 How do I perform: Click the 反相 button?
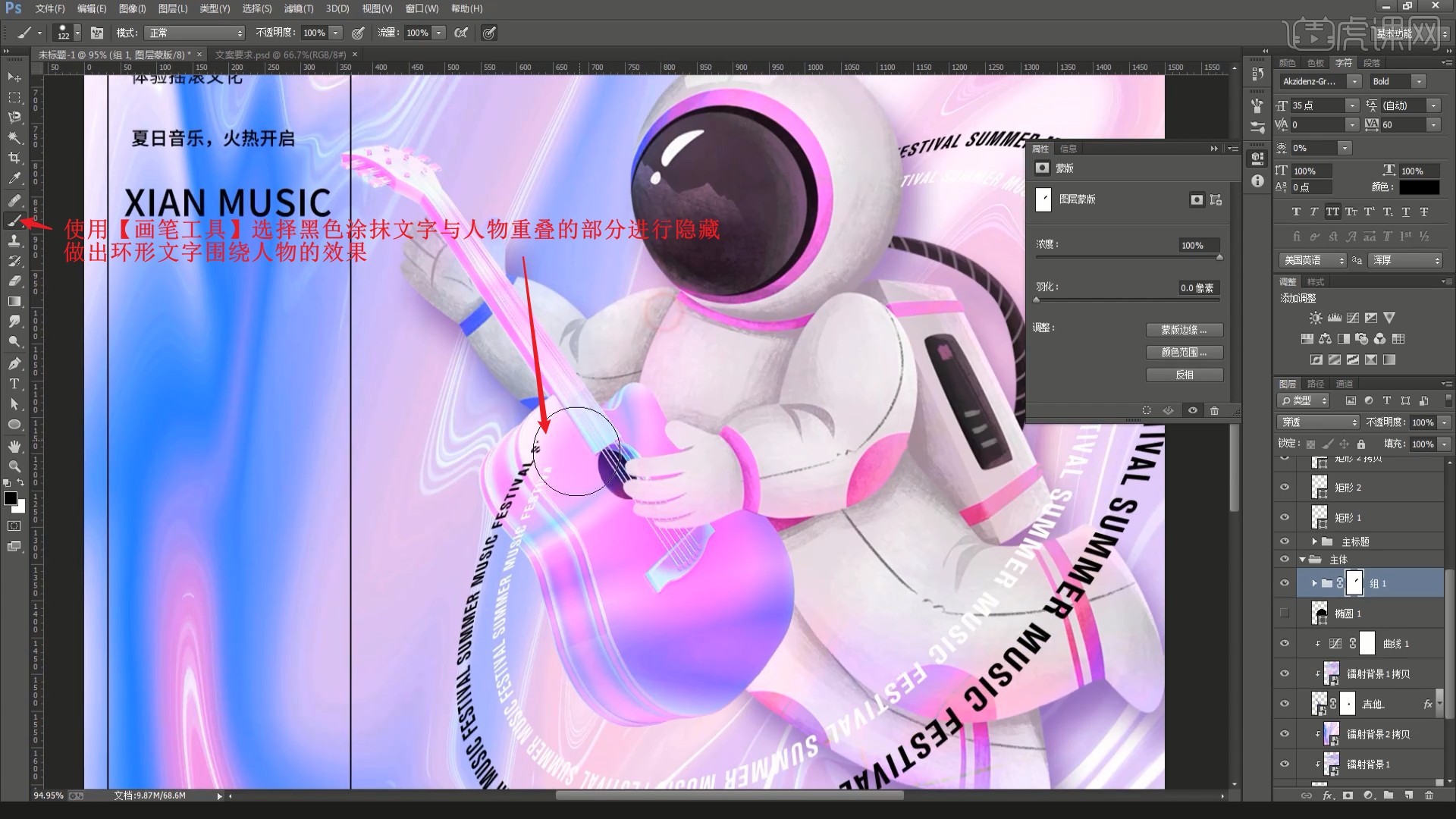(x=1184, y=375)
